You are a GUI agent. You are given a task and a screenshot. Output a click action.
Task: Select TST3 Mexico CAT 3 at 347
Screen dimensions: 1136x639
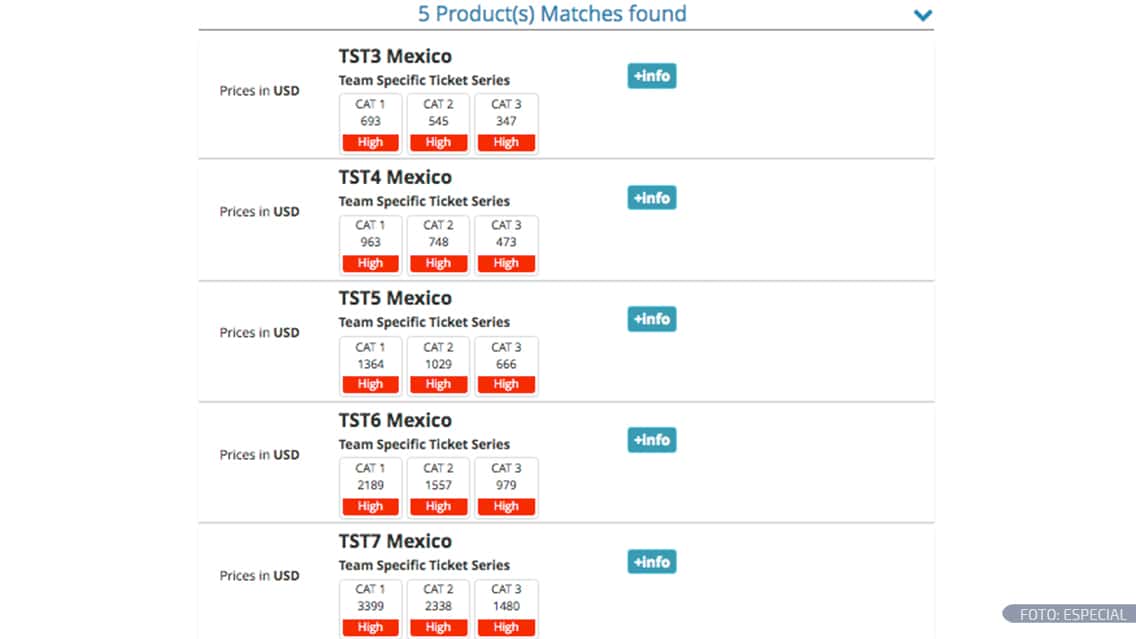(506, 123)
